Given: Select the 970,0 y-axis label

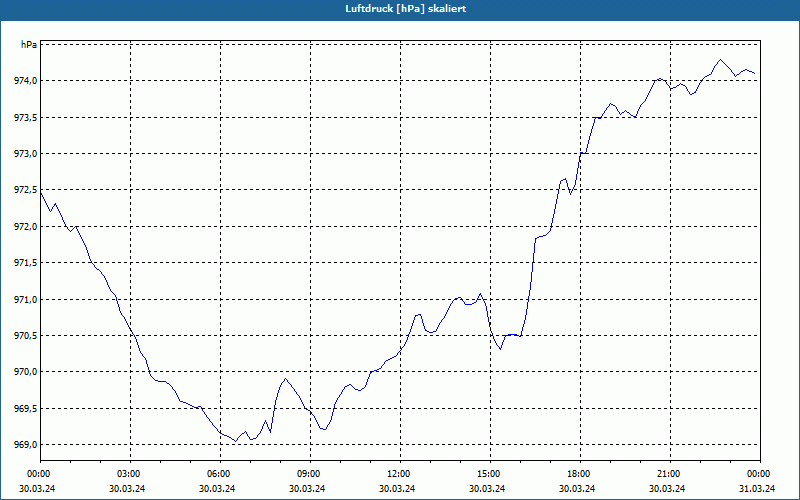Looking at the screenshot, I should point(24,372).
